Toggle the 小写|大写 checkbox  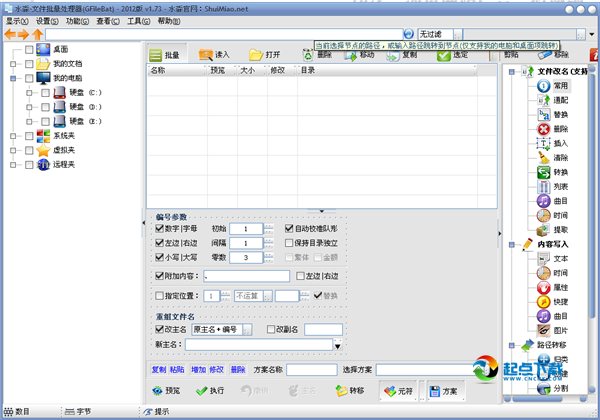click(x=160, y=257)
